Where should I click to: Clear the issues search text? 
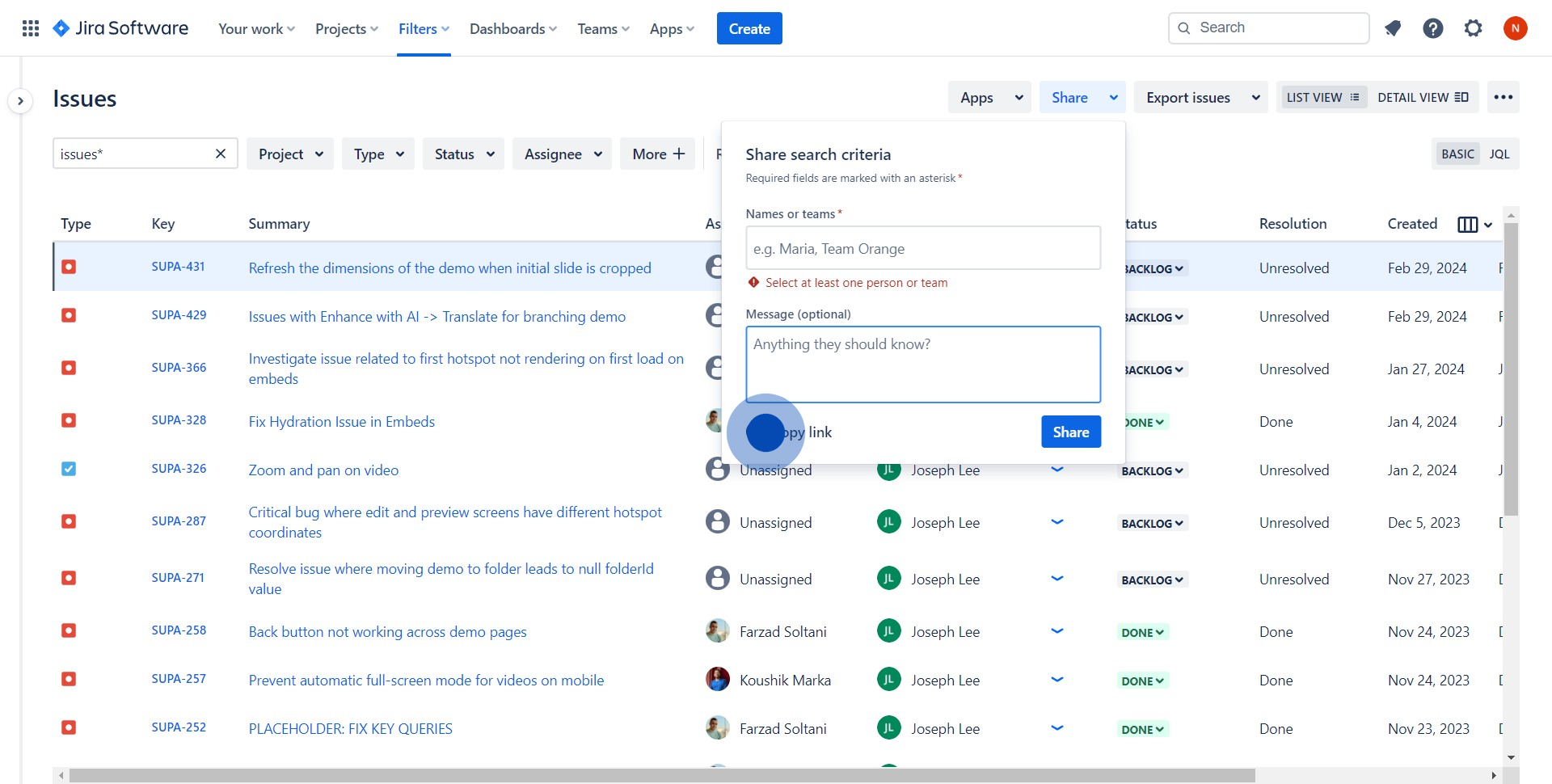220,154
